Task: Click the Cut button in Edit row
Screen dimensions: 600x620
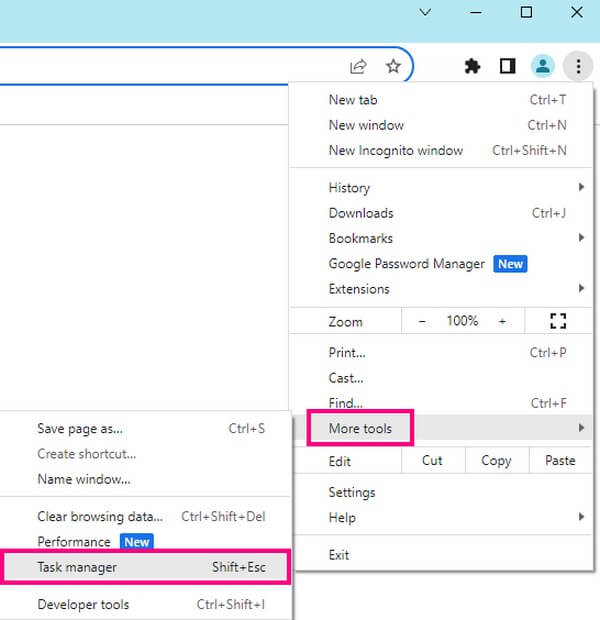Action: click(432, 461)
